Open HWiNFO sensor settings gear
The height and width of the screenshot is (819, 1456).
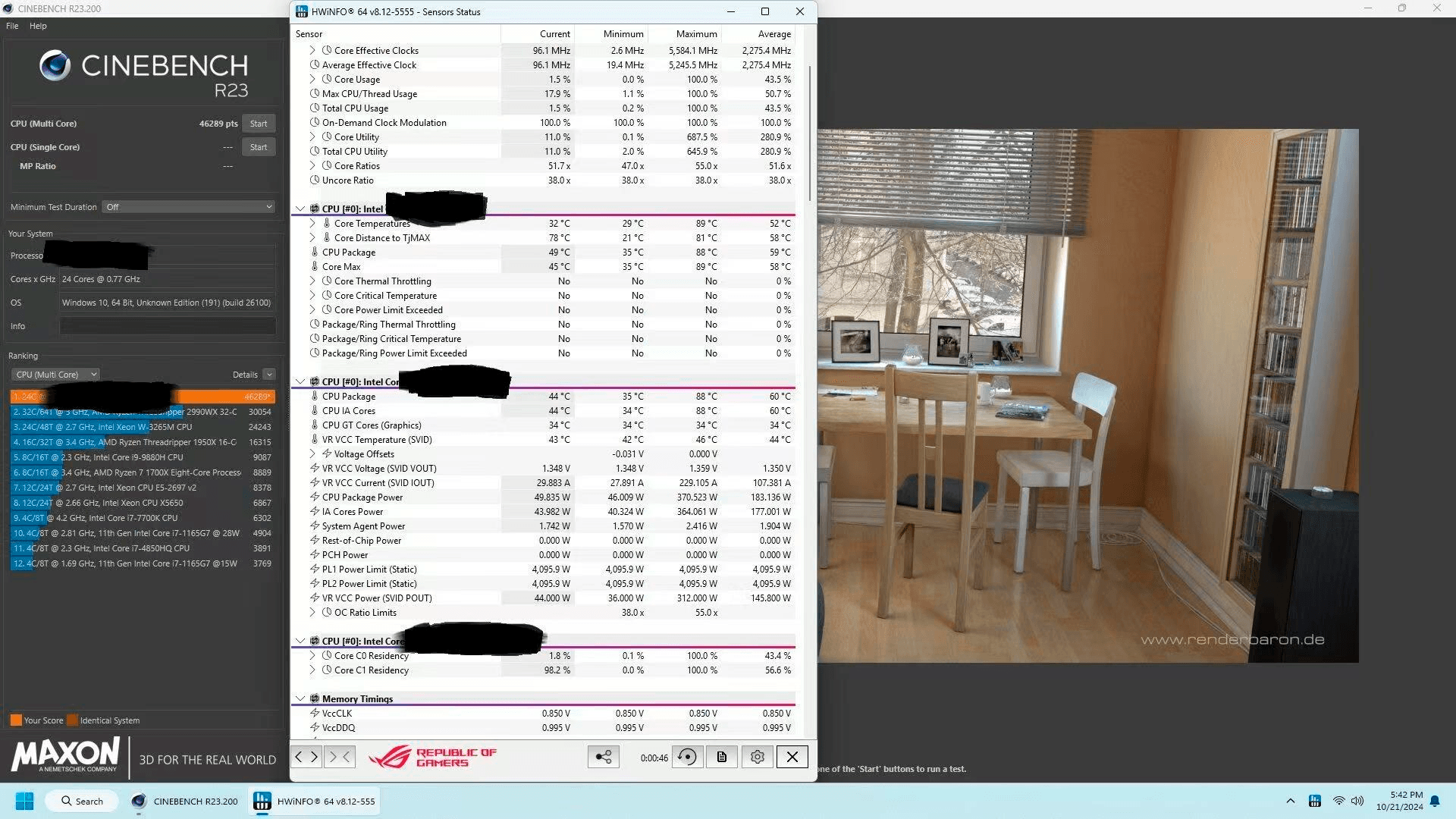pyautogui.click(x=757, y=757)
